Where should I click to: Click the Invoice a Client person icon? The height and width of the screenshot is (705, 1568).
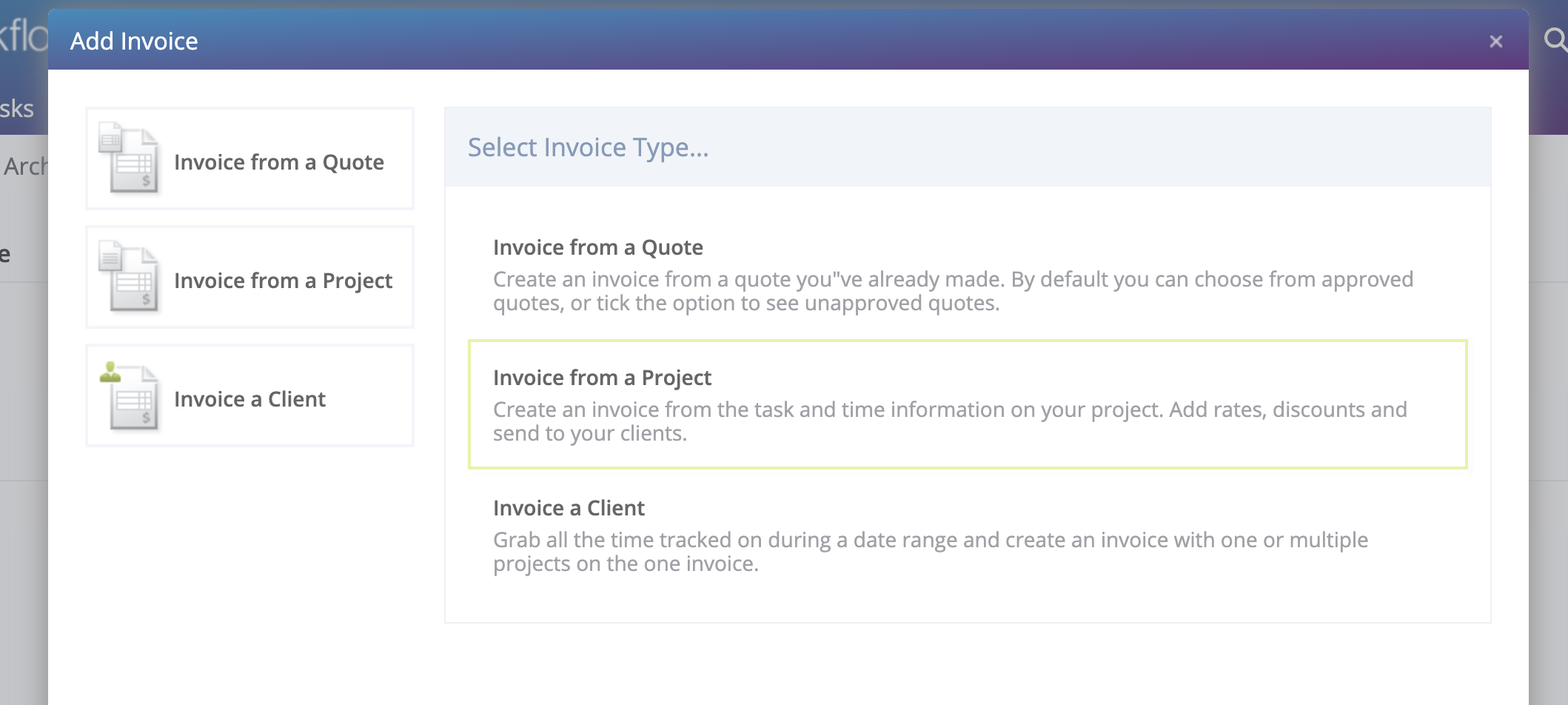click(x=130, y=395)
